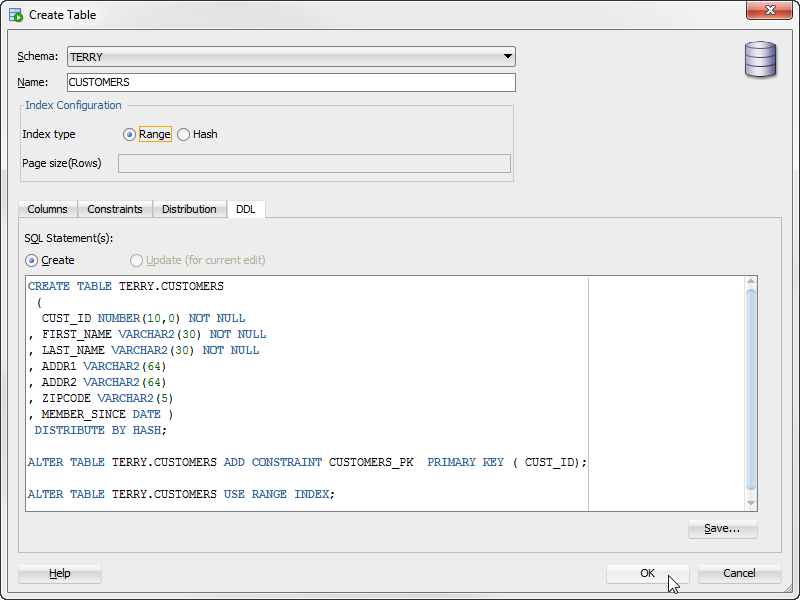Click the Cancel button

739,573
